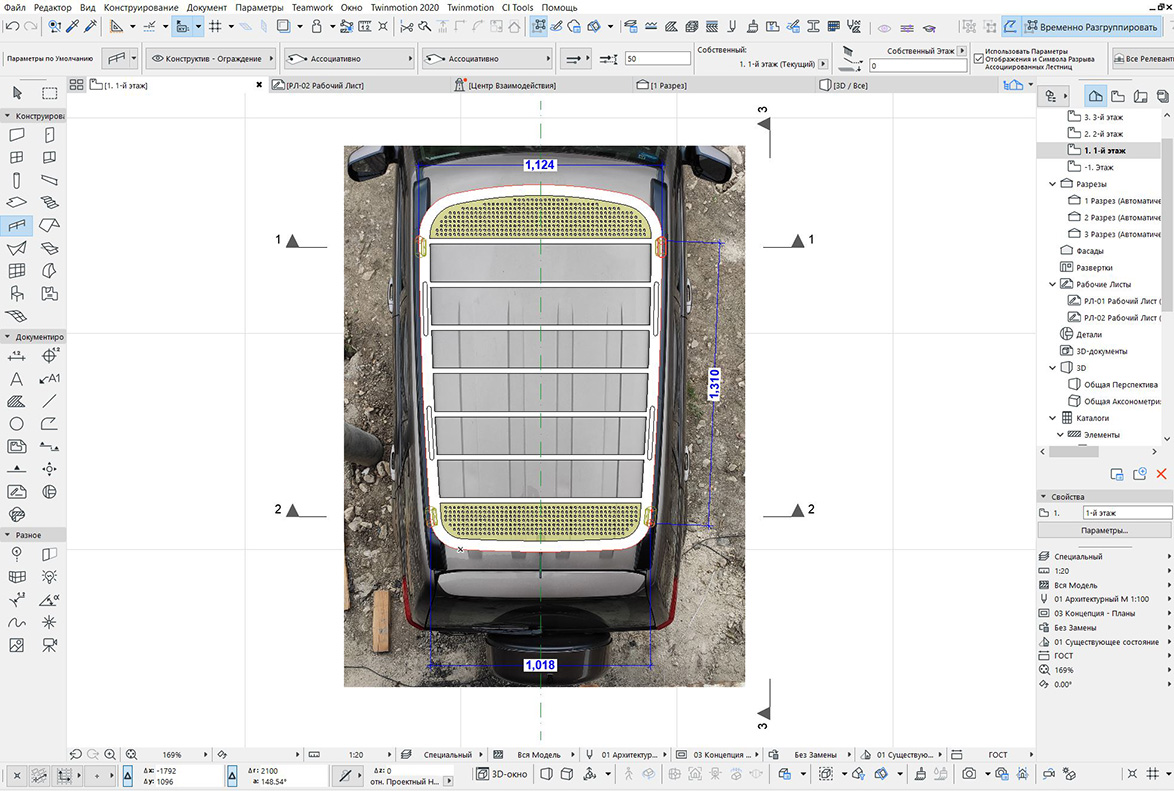Close the 1-й этаж tab
1174x791 pixels.
click(x=259, y=85)
